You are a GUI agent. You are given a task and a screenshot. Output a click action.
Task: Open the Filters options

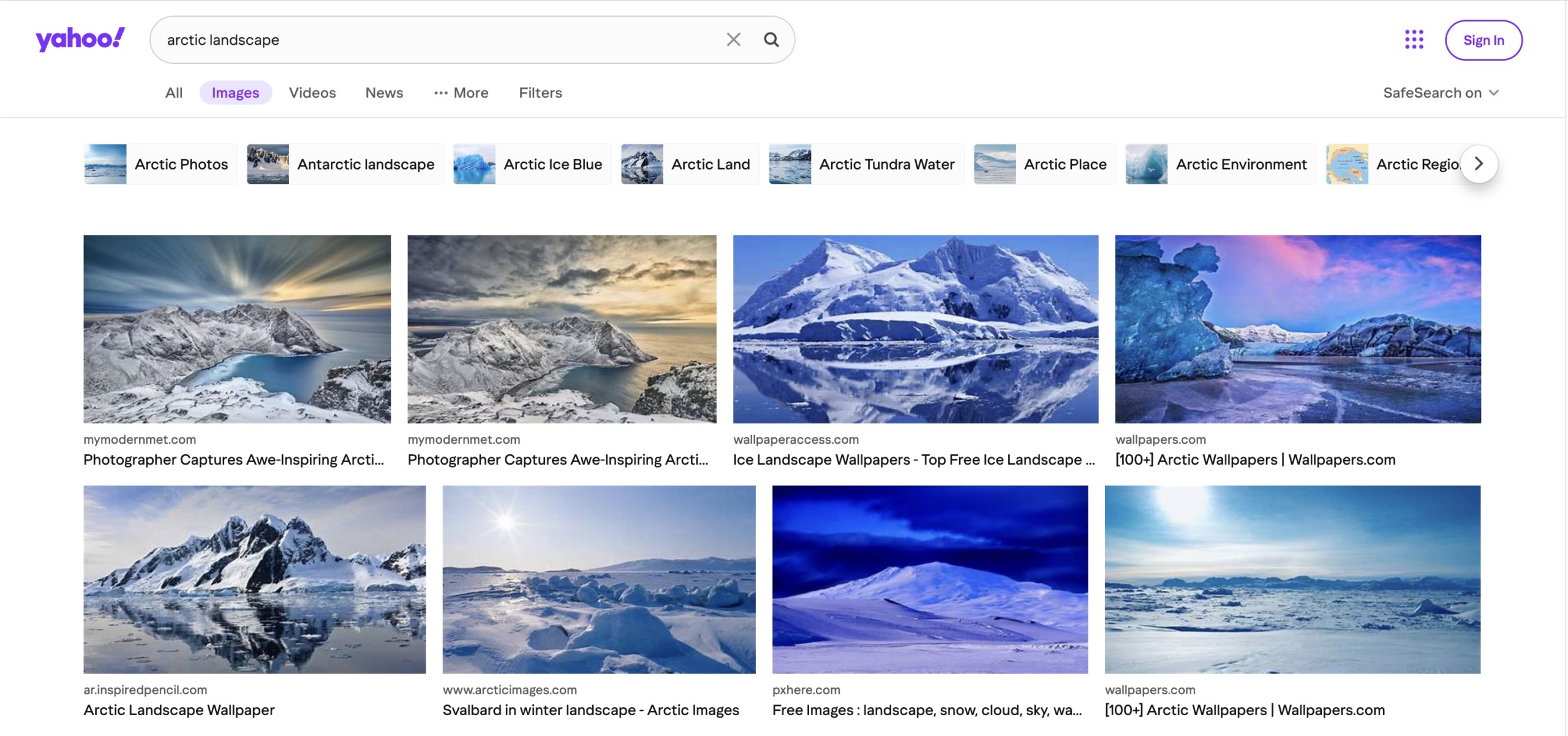[x=540, y=93]
